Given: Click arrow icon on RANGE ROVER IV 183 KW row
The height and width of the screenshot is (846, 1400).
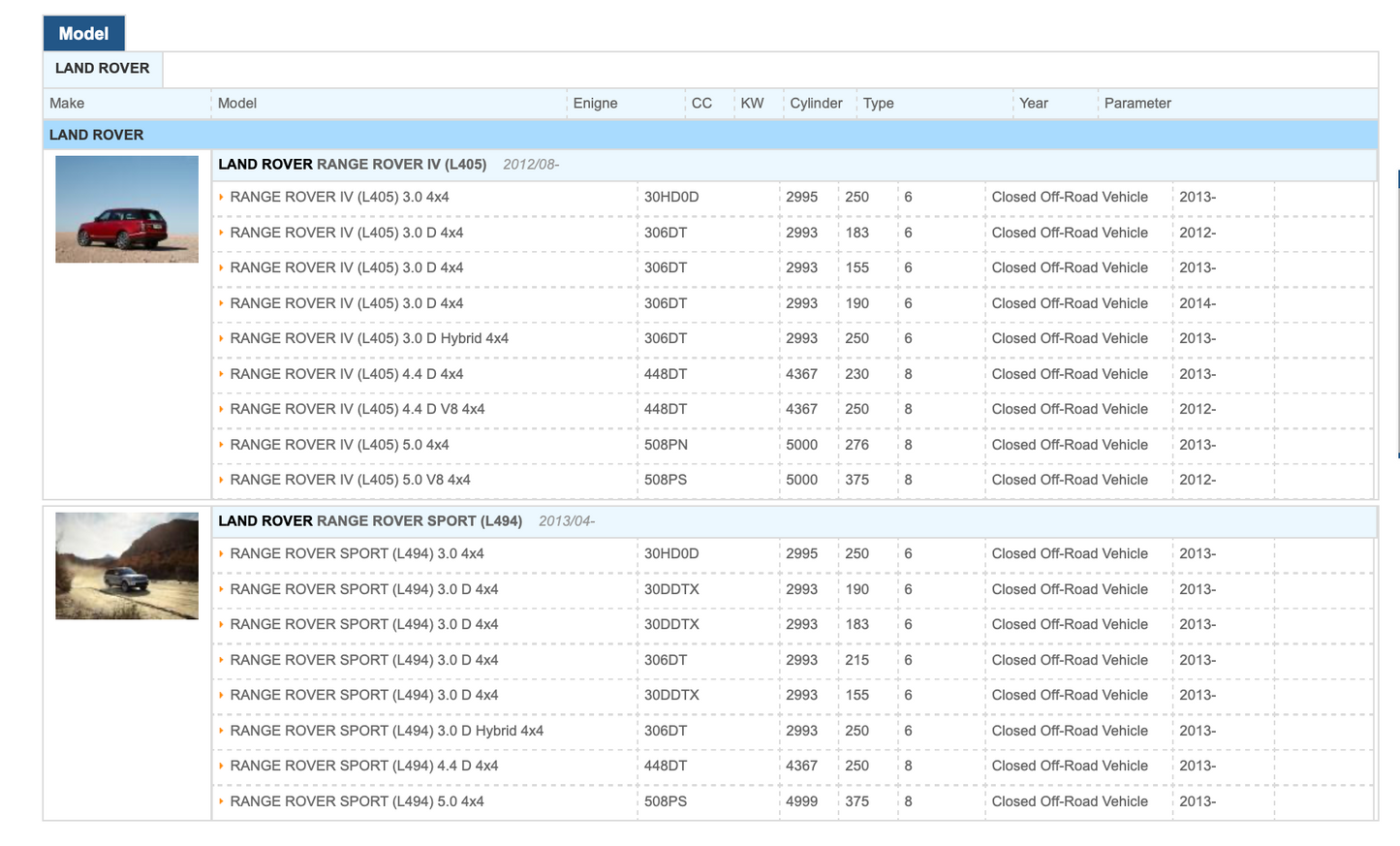Looking at the screenshot, I should tap(221, 233).
